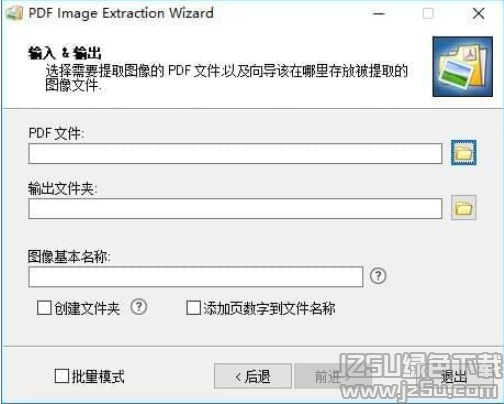Toggle the 批量模式 checkbox
The image size is (504, 404).
click(x=62, y=376)
